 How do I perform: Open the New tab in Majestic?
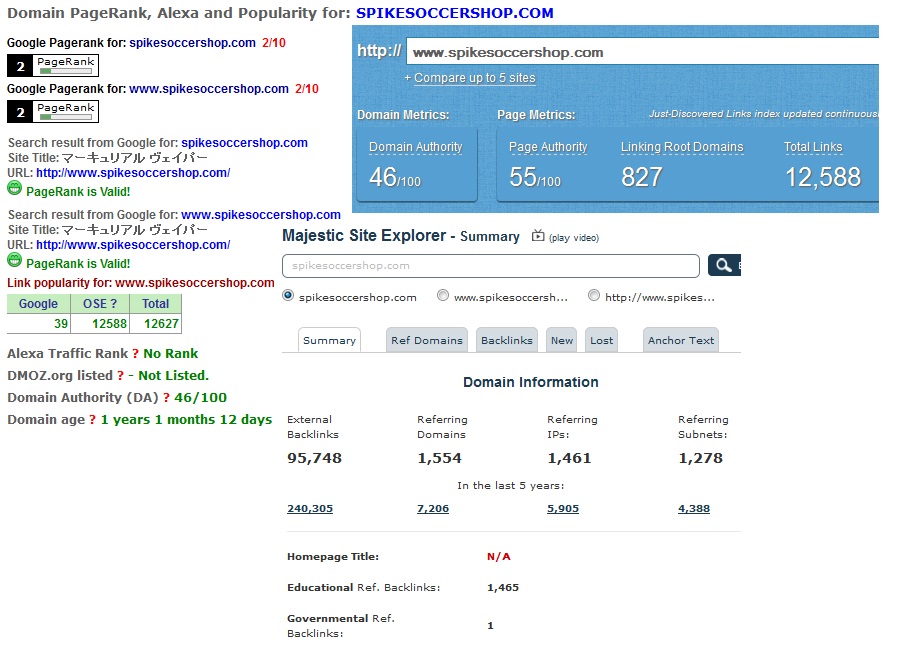pyautogui.click(x=562, y=340)
